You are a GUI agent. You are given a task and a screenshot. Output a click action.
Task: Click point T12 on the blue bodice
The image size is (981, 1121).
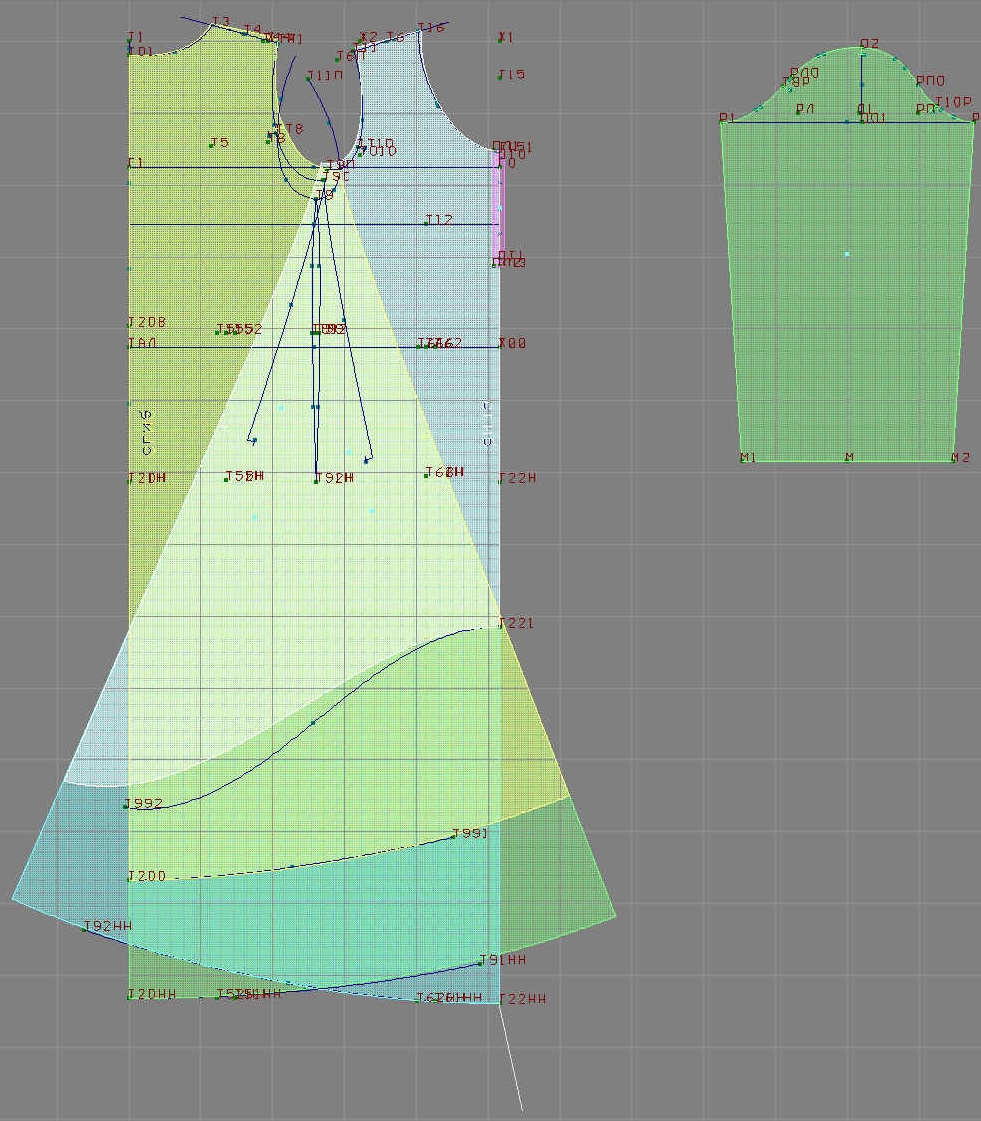[426, 223]
